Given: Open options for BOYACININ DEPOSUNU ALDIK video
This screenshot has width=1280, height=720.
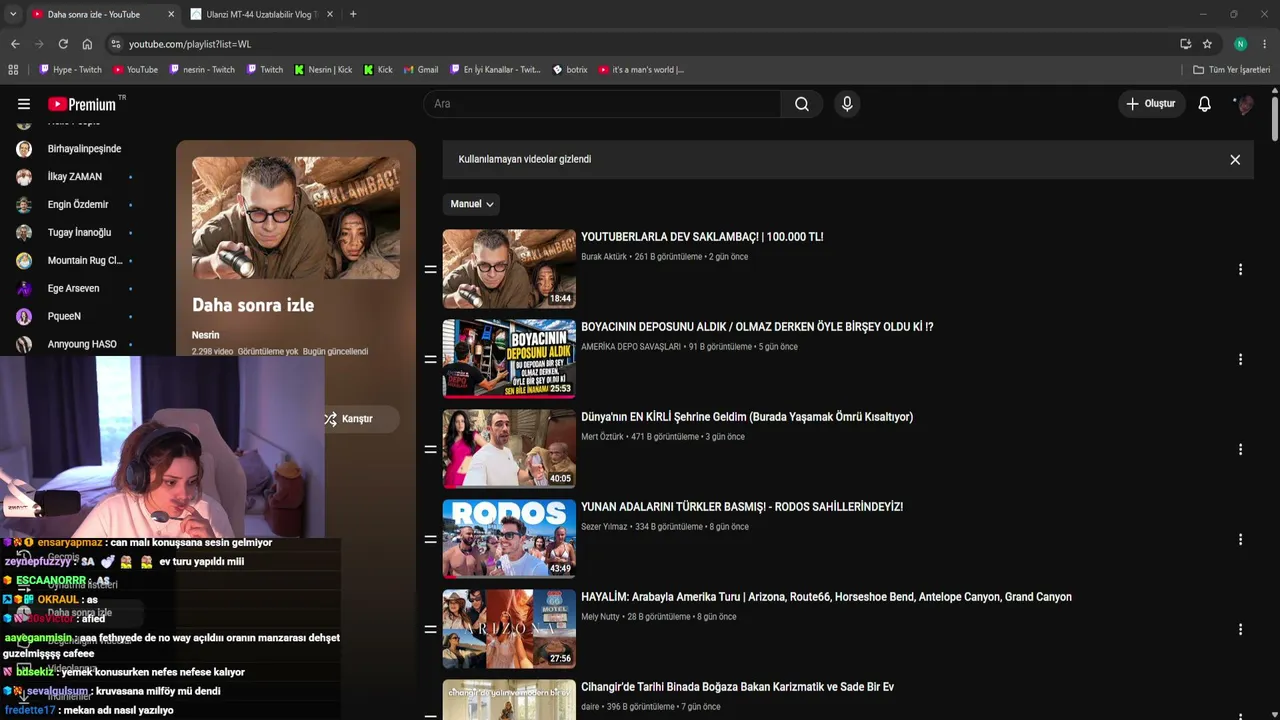Looking at the screenshot, I should point(1240,359).
